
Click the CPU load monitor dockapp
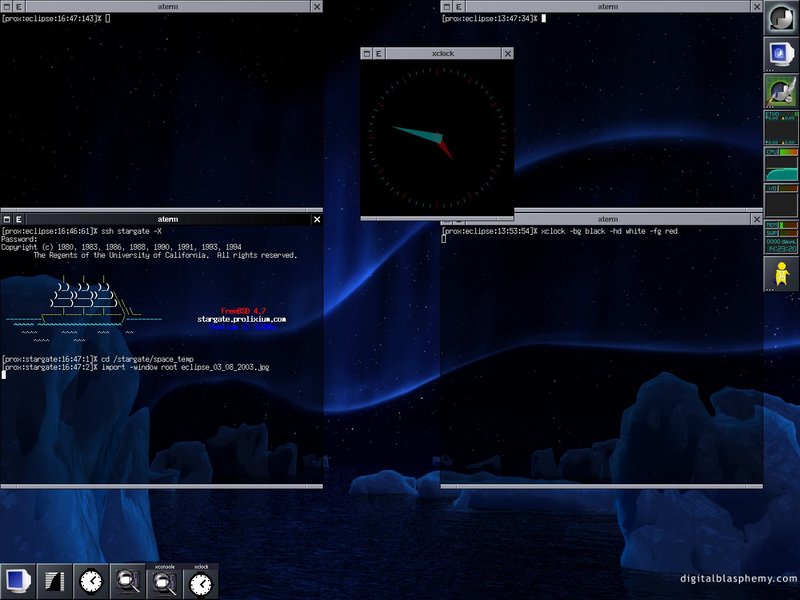781,164
